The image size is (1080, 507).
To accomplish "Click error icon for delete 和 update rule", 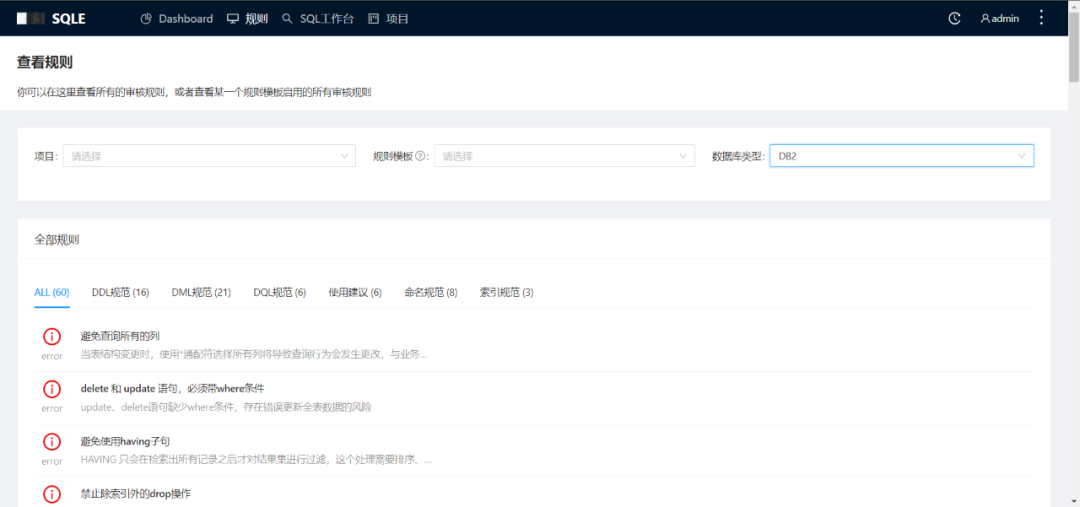I will pyautogui.click(x=52, y=389).
